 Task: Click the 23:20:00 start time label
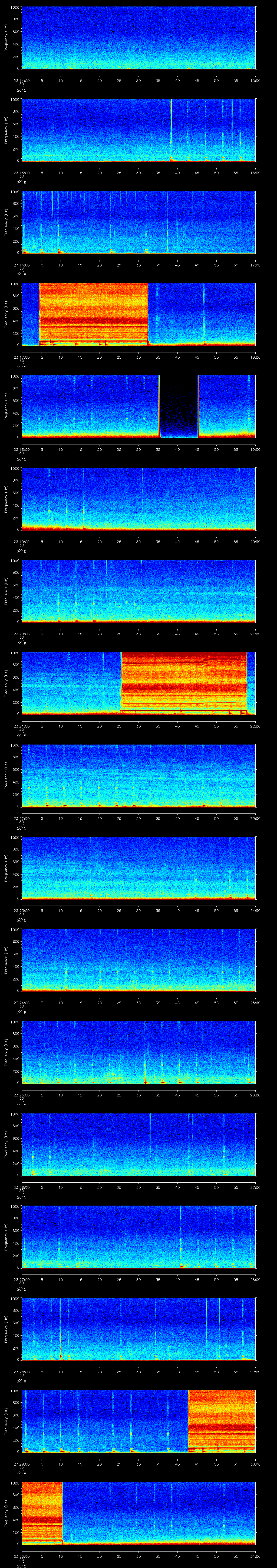pos(21,634)
